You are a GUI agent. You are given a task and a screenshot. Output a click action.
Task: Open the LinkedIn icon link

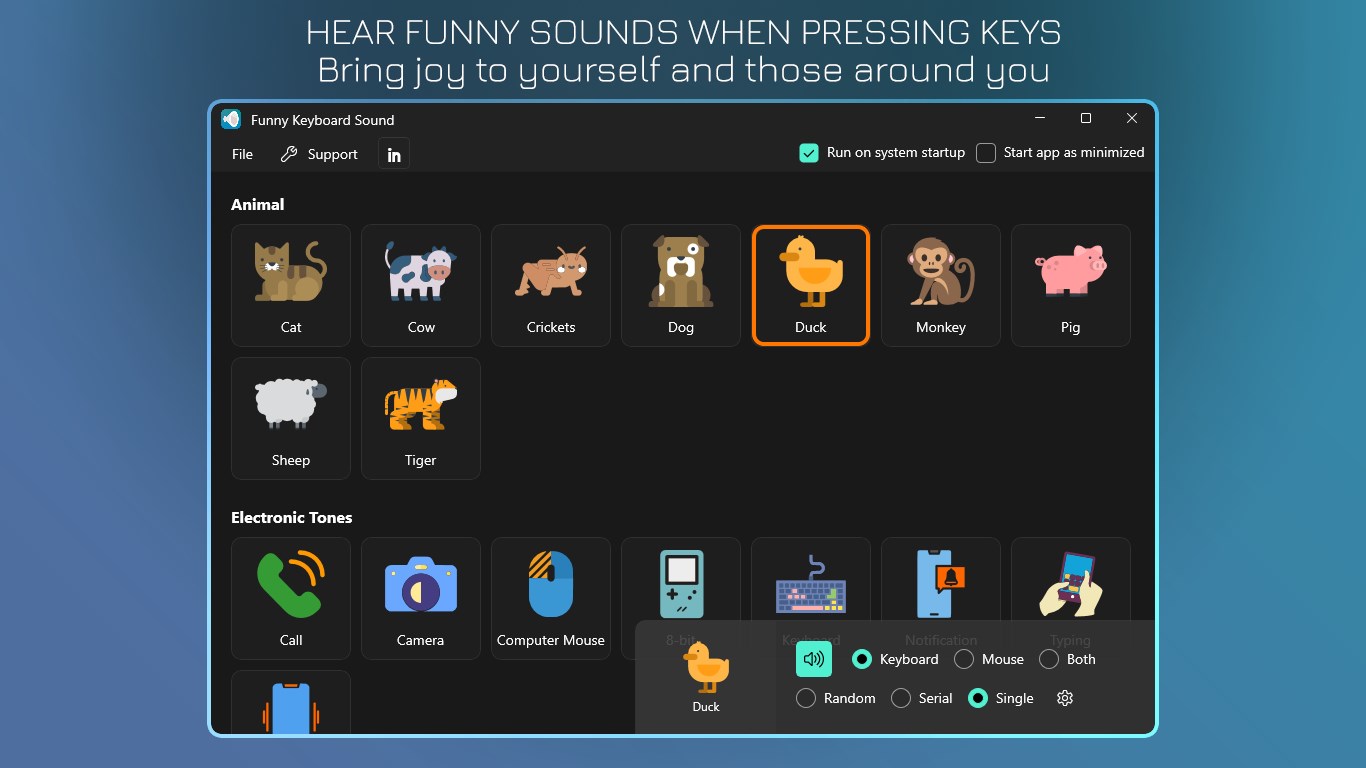394,154
